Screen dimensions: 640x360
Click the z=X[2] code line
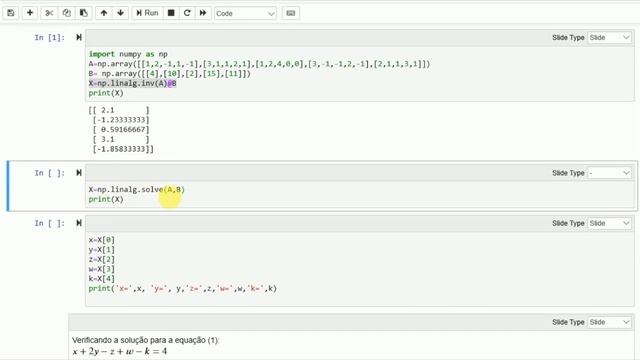(x=102, y=259)
